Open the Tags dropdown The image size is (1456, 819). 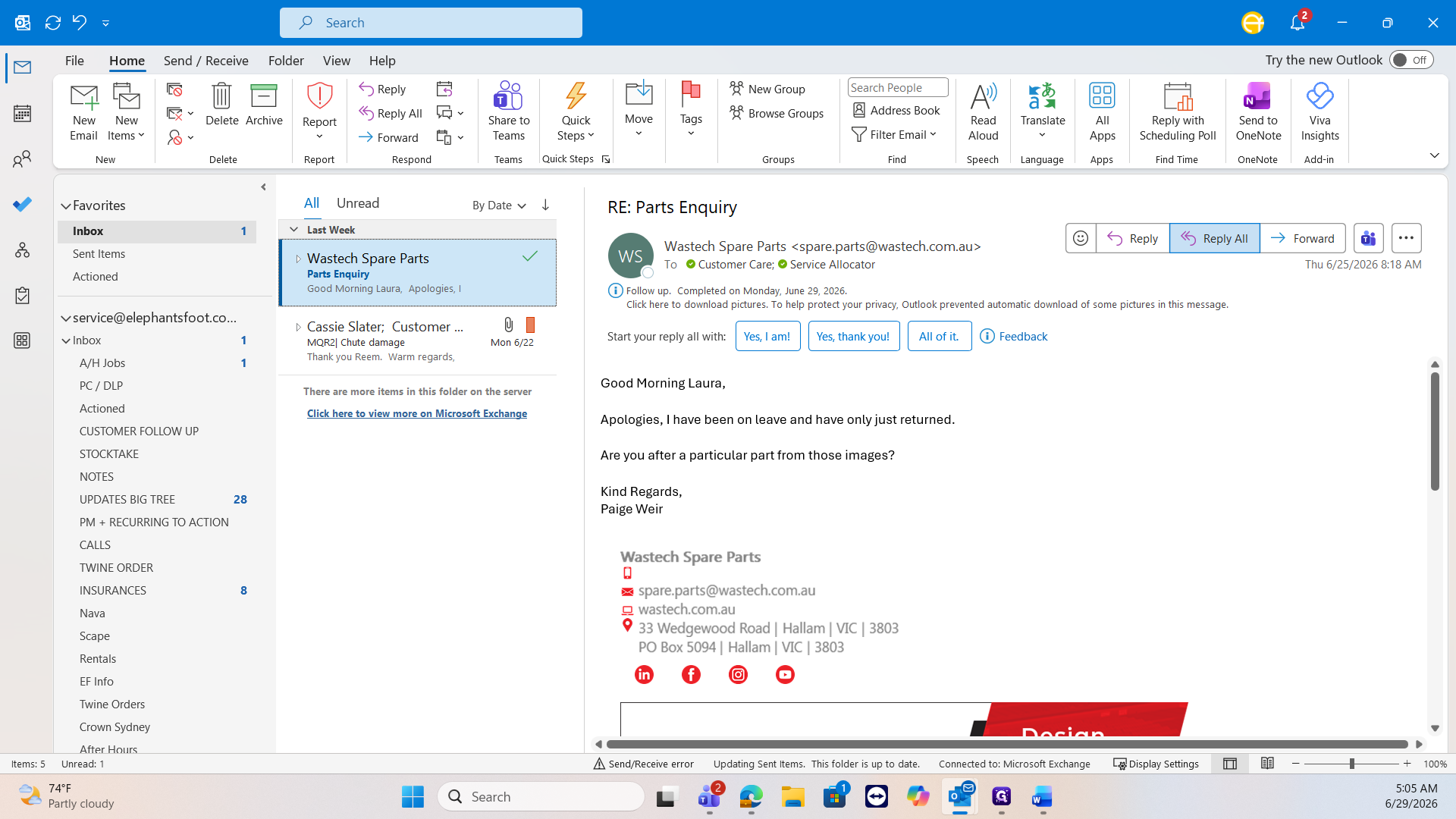pyautogui.click(x=691, y=109)
